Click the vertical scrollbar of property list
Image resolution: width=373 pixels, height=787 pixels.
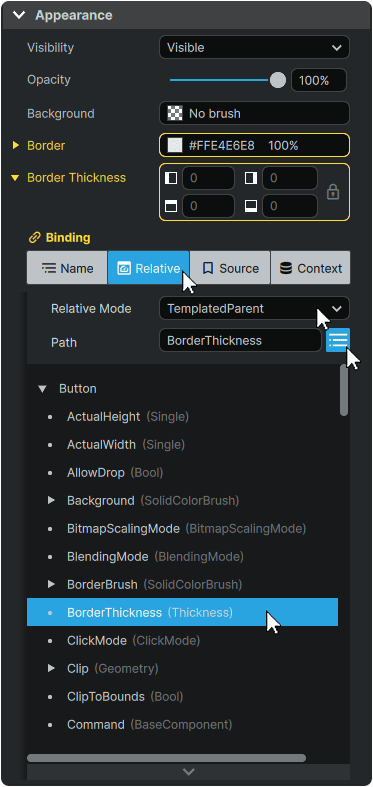point(344,390)
